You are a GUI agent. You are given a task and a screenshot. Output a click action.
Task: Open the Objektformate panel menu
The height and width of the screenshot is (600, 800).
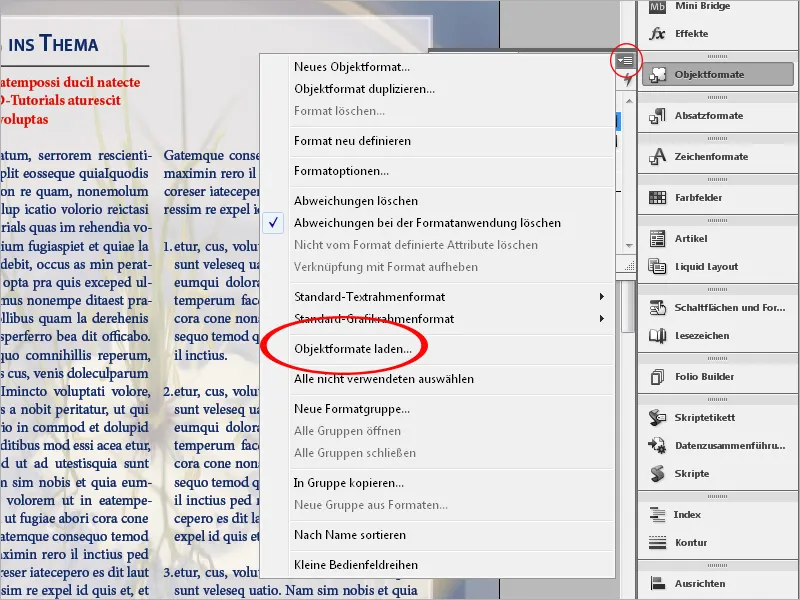point(626,61)
